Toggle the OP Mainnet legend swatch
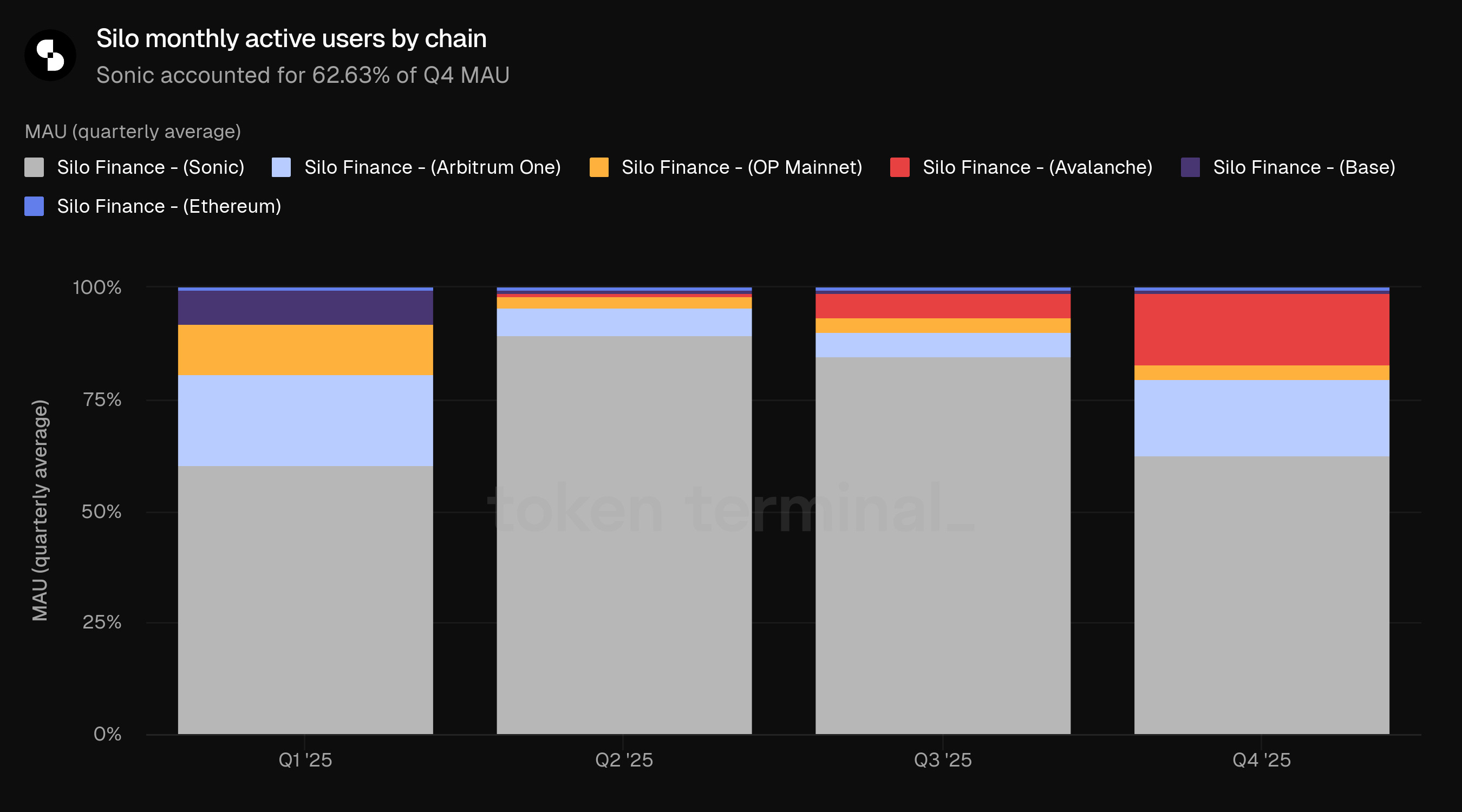Image resolution: width=1462 pixels, height=812 pixels. coord(599,167)
